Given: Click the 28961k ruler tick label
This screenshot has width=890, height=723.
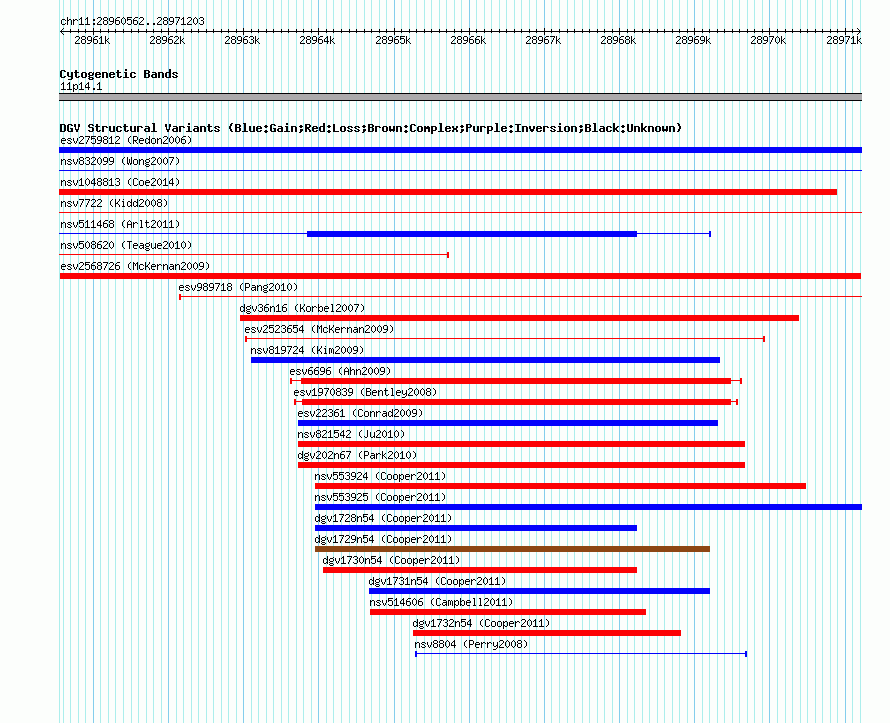Looking at the screenshot, I should click(x=92, y=40).
